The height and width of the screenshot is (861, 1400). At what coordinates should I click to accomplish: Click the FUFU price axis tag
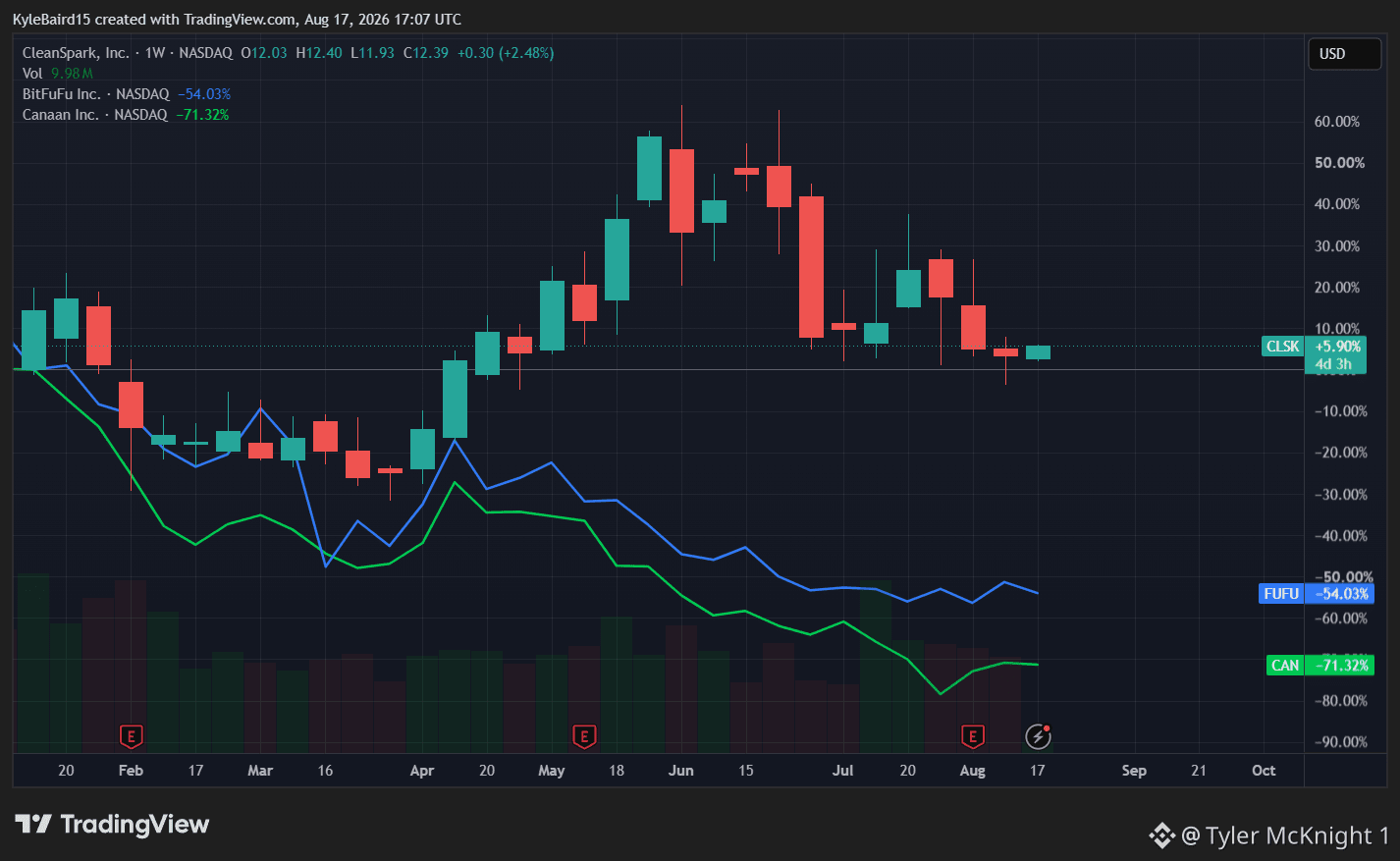[x=1281, y=594]
